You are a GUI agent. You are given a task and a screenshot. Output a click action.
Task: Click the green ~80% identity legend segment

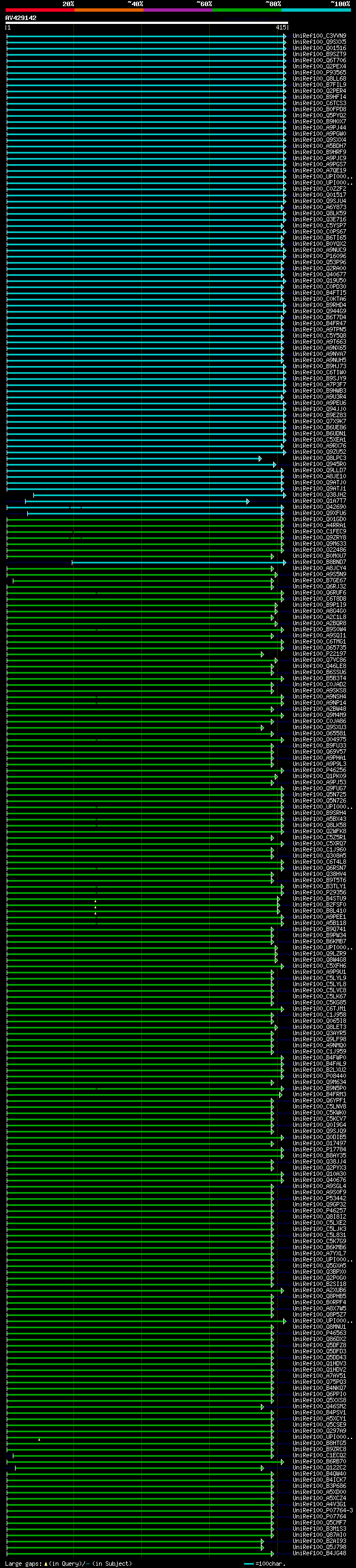[x=247, y=11]
